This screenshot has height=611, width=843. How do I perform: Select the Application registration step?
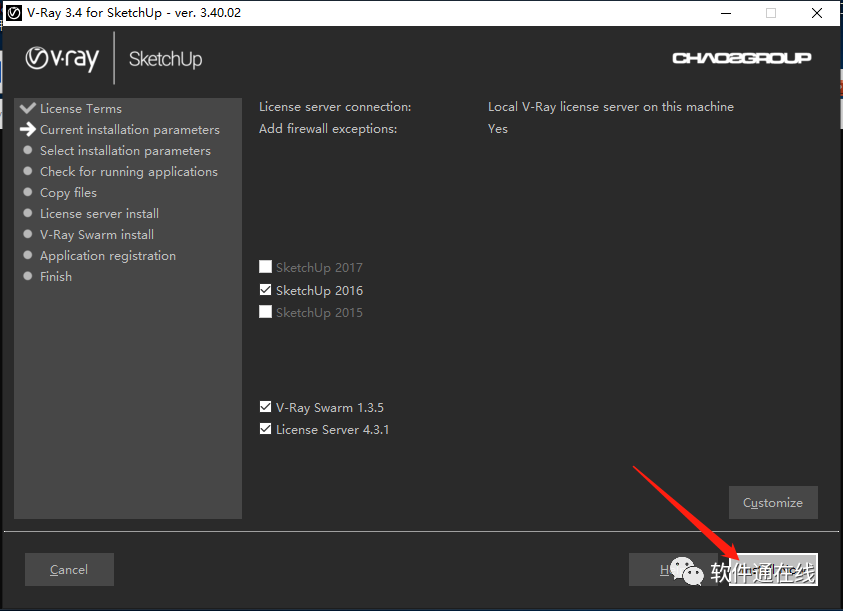point(108,255)
